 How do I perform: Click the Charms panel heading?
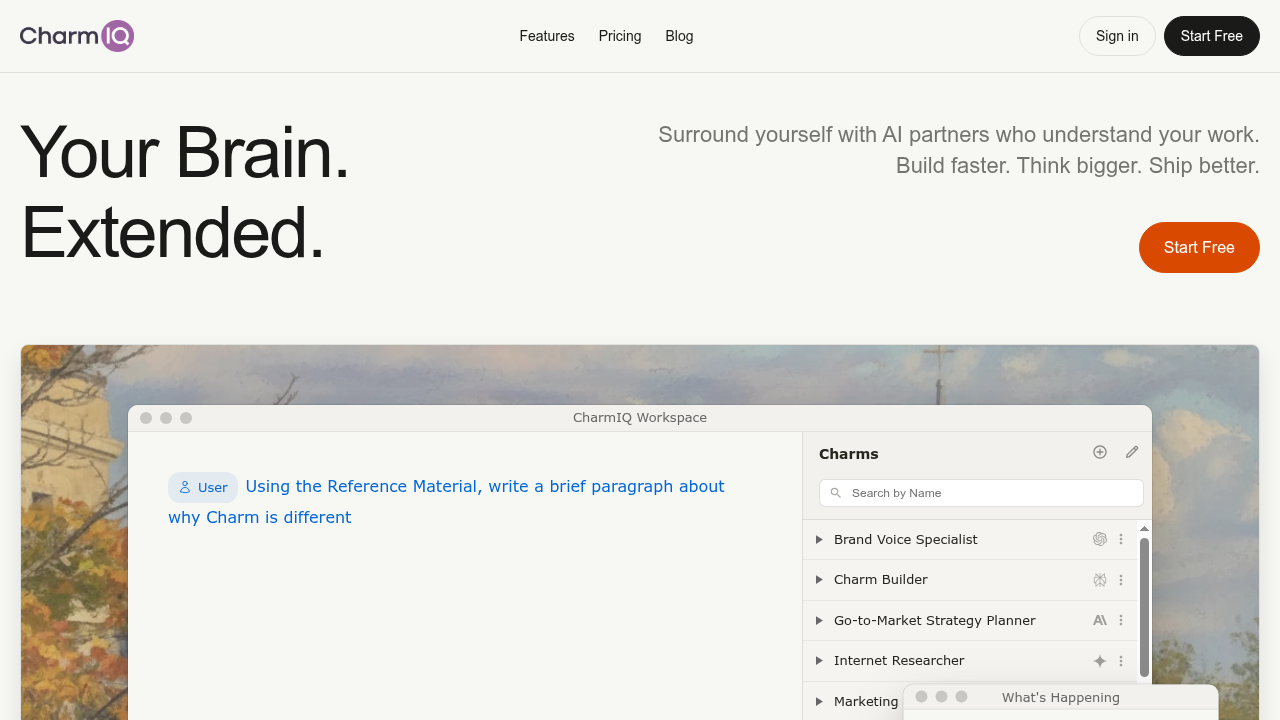coord(849,454)
